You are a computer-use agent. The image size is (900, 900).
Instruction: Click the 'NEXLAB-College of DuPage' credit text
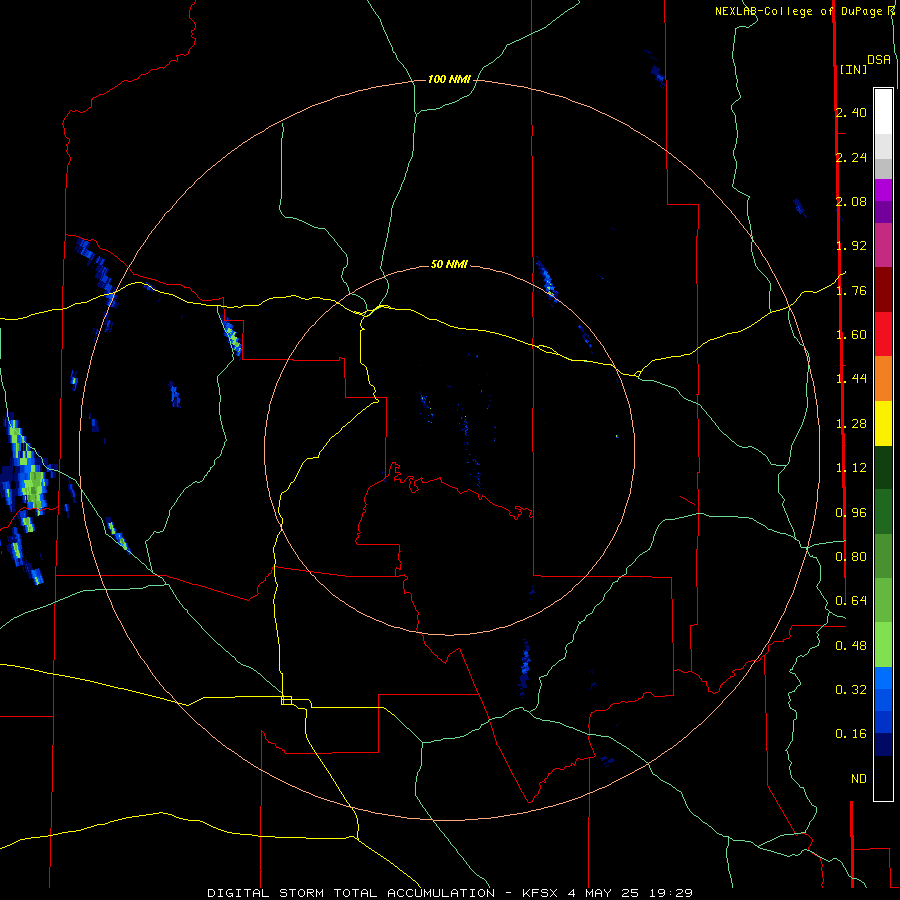pyautogui.click(x=798, y=11)
